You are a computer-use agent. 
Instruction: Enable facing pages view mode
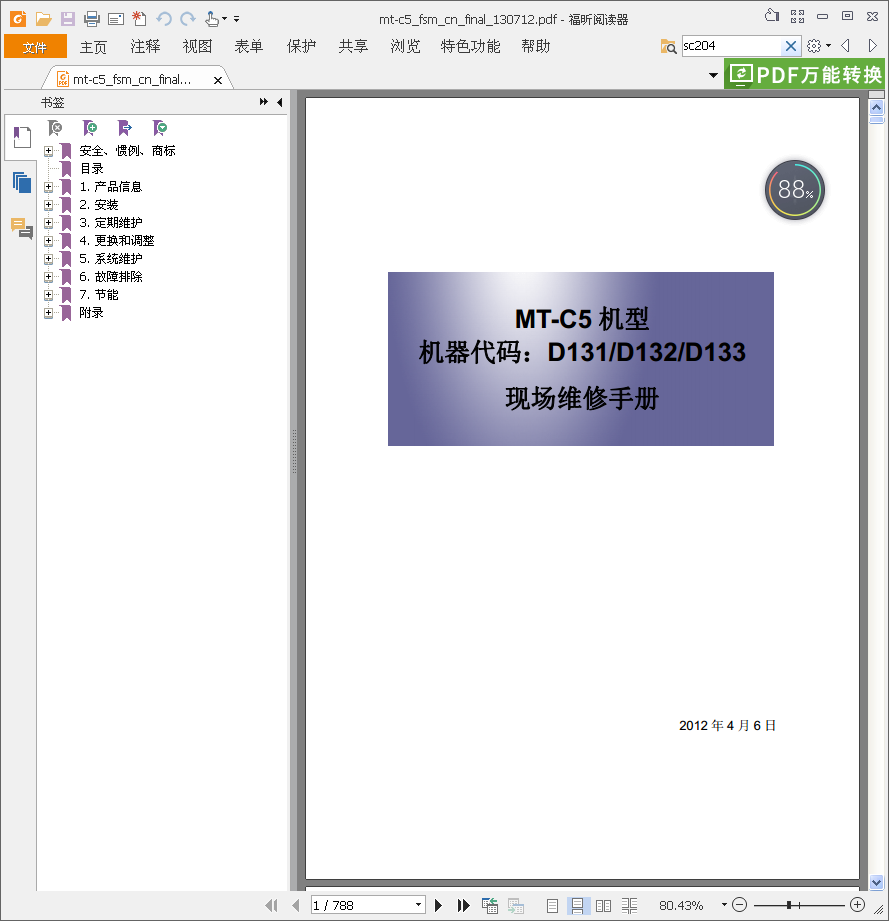pos(603,905)
